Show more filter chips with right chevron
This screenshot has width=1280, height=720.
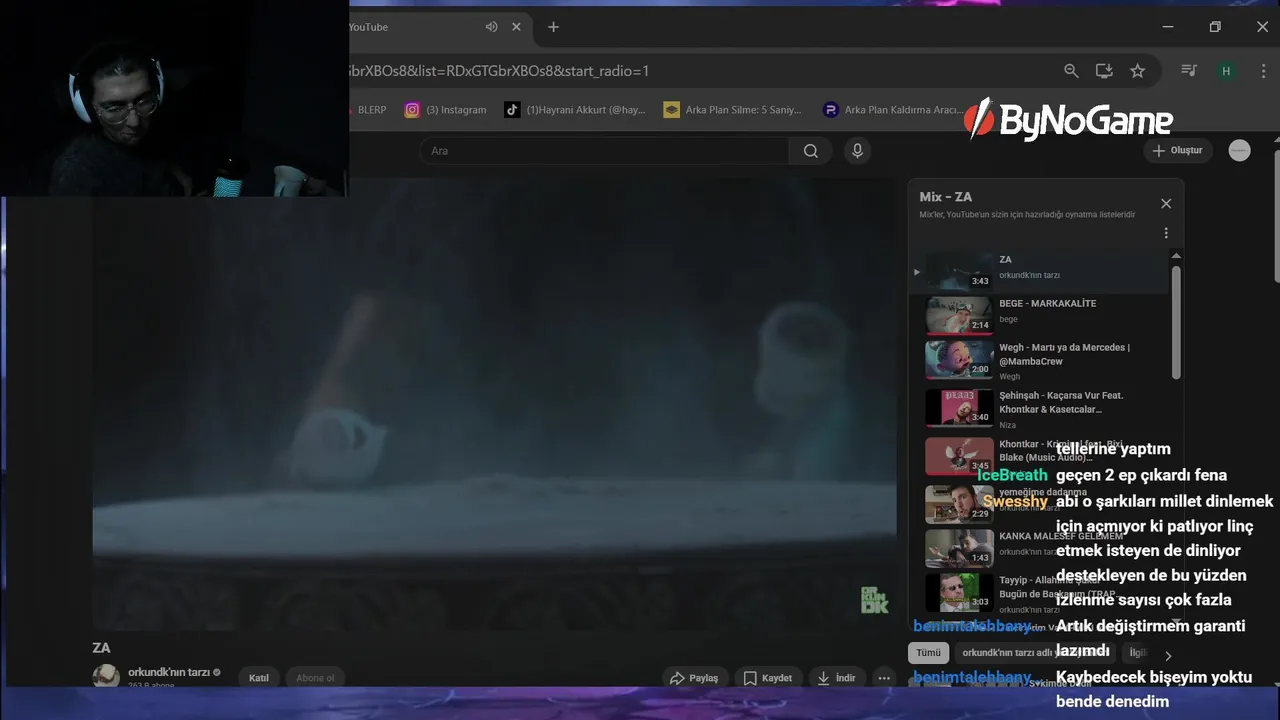(x=1168, y=656)
